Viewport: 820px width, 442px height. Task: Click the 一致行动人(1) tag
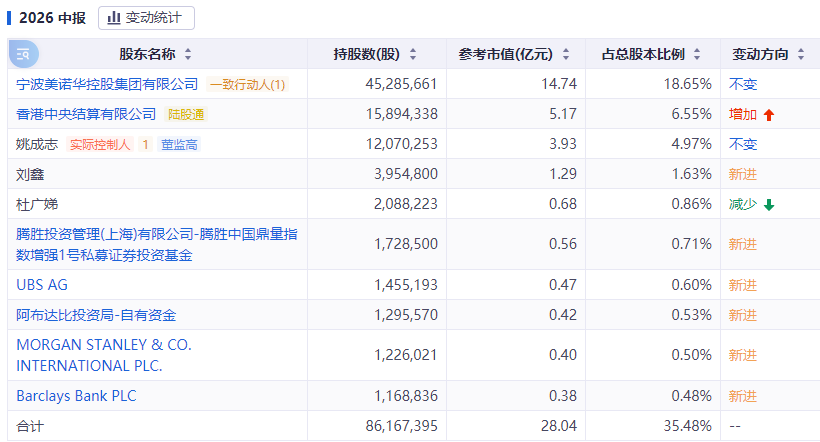247,85
